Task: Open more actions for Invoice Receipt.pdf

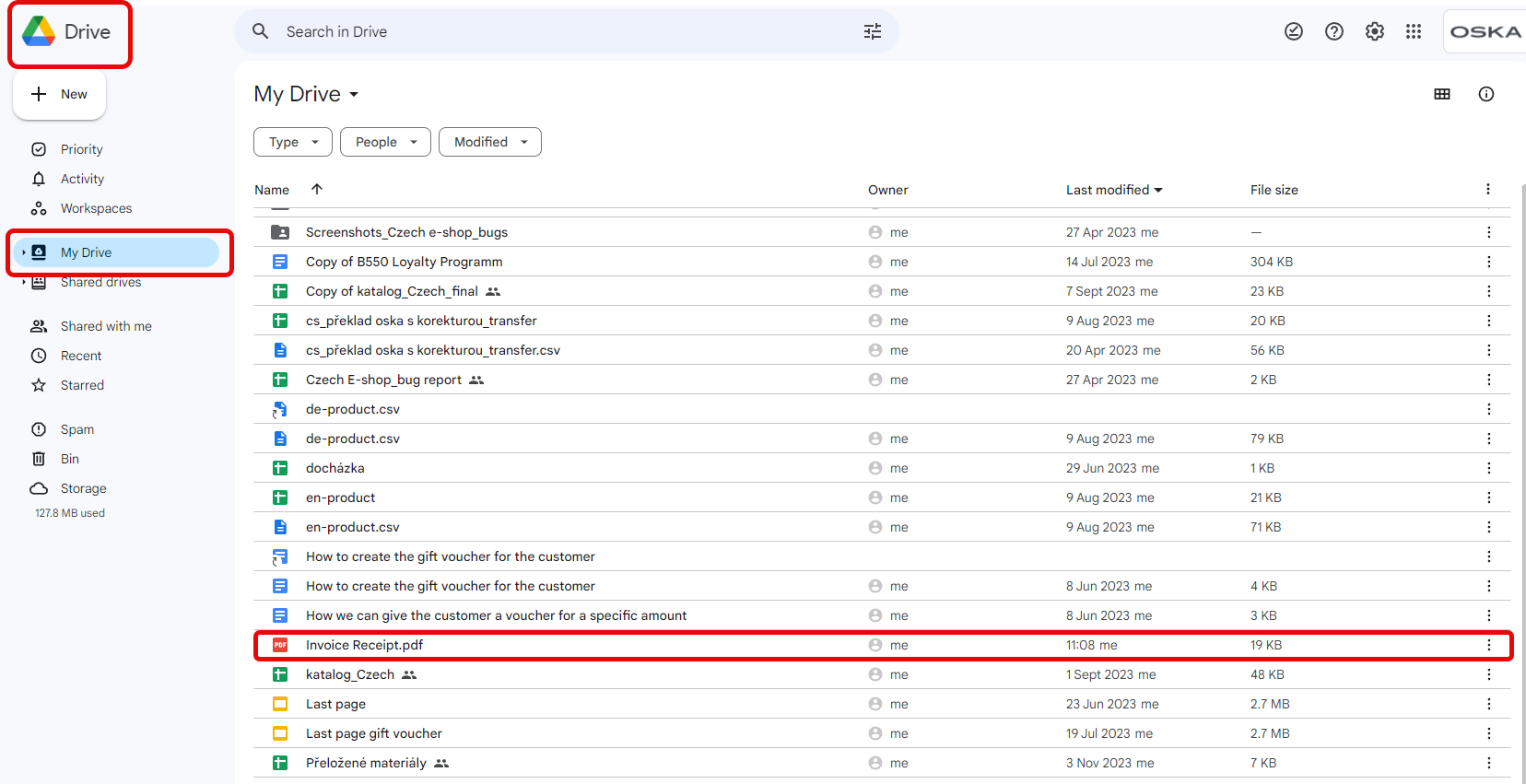Action: 1488,645
